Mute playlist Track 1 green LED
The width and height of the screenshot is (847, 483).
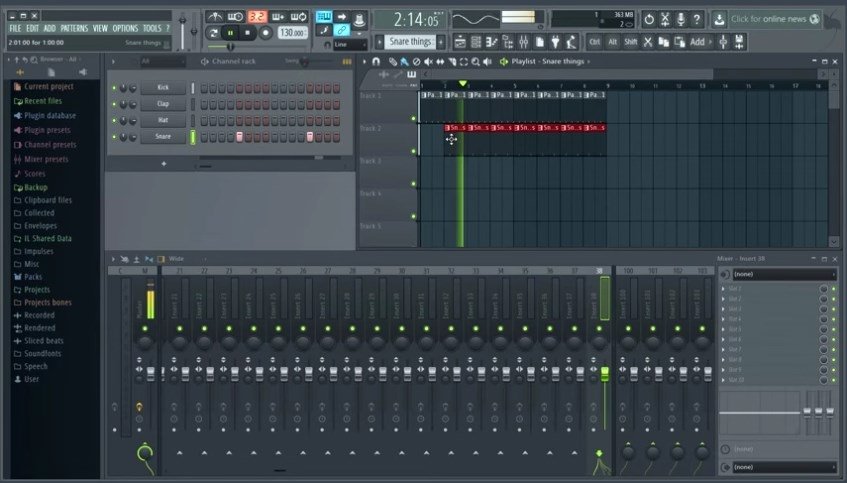414,118
